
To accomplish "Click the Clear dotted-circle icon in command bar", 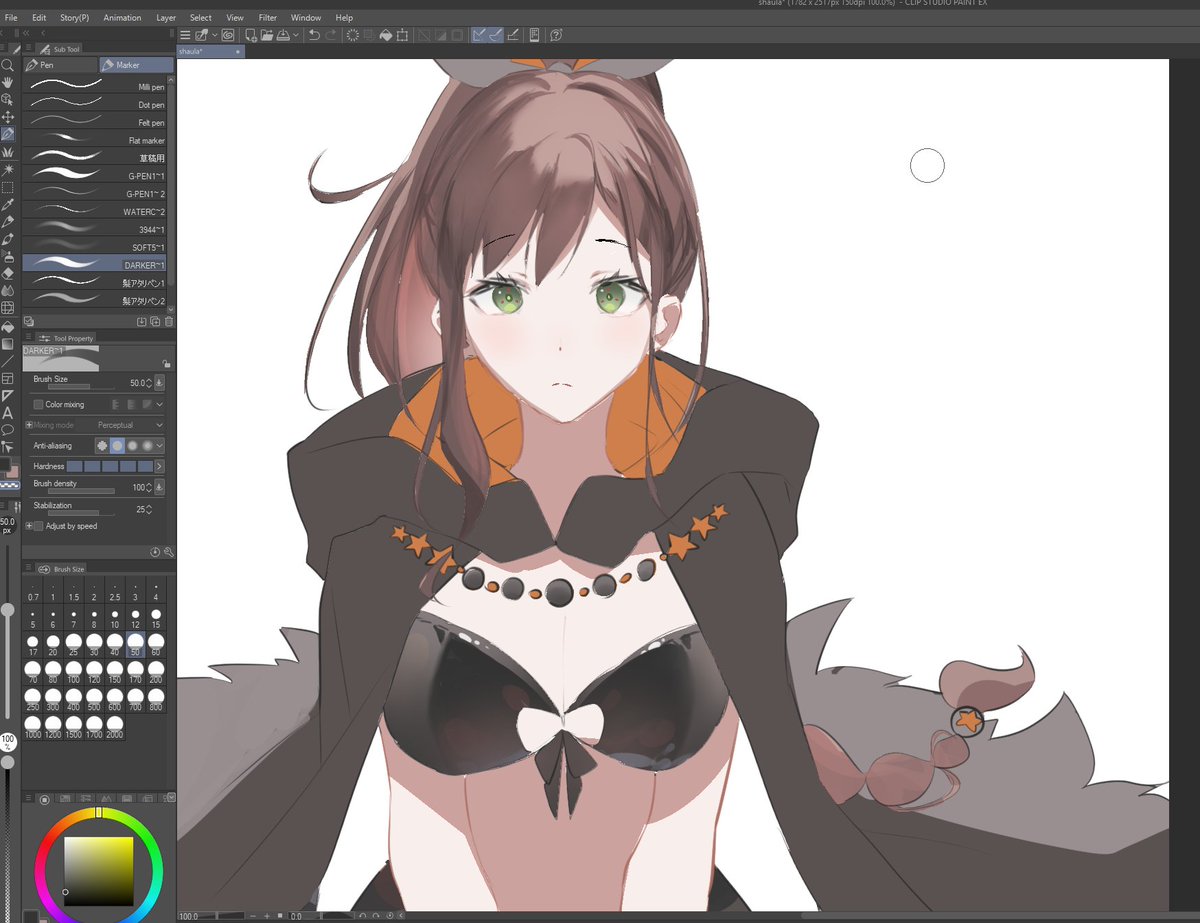I will (353, 35).
